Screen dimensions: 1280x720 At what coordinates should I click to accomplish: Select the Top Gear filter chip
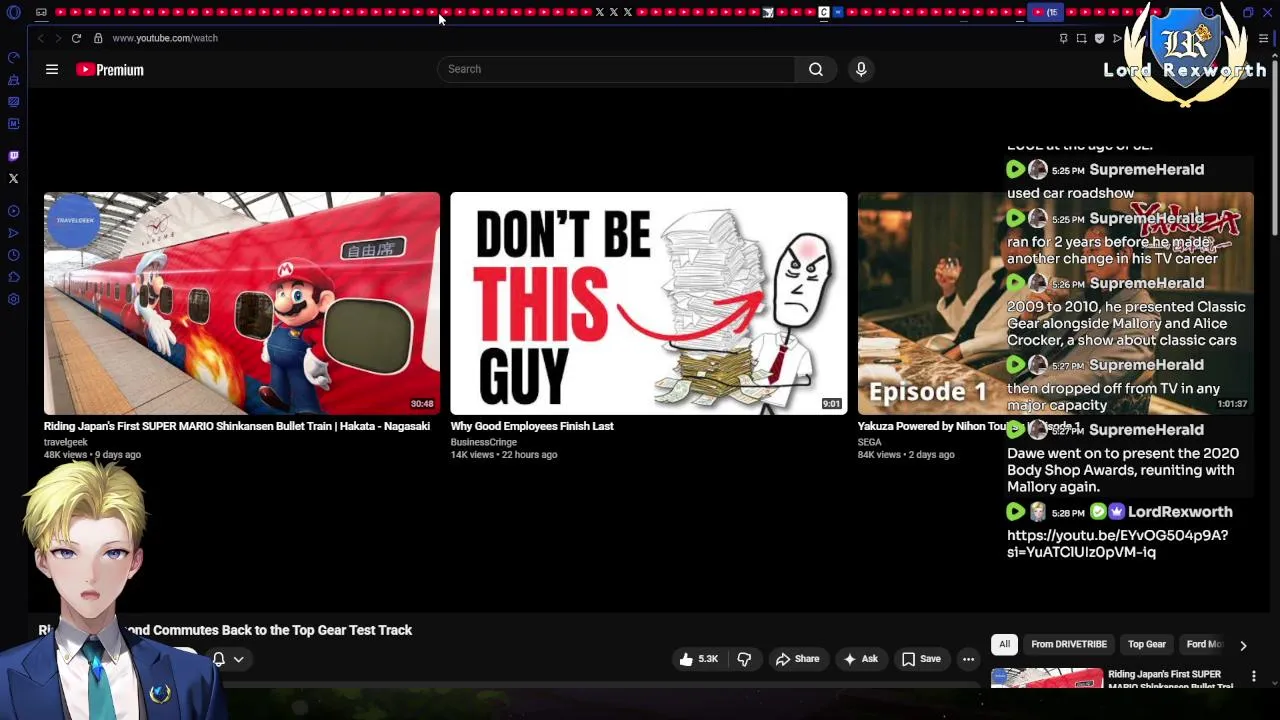click(1146, 645)
